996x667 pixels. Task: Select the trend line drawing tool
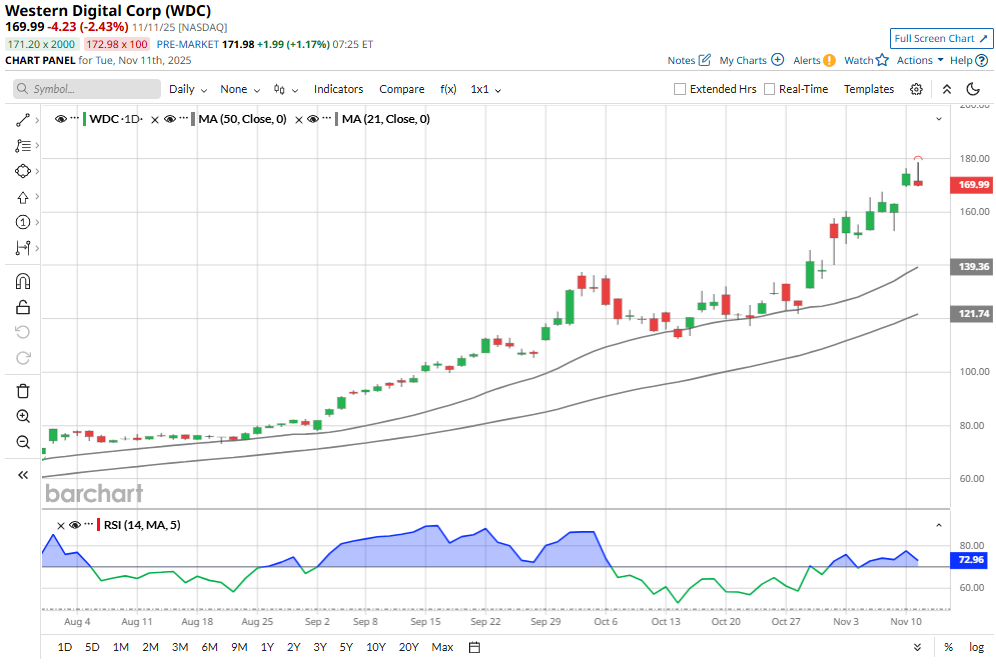coord(23,119)
